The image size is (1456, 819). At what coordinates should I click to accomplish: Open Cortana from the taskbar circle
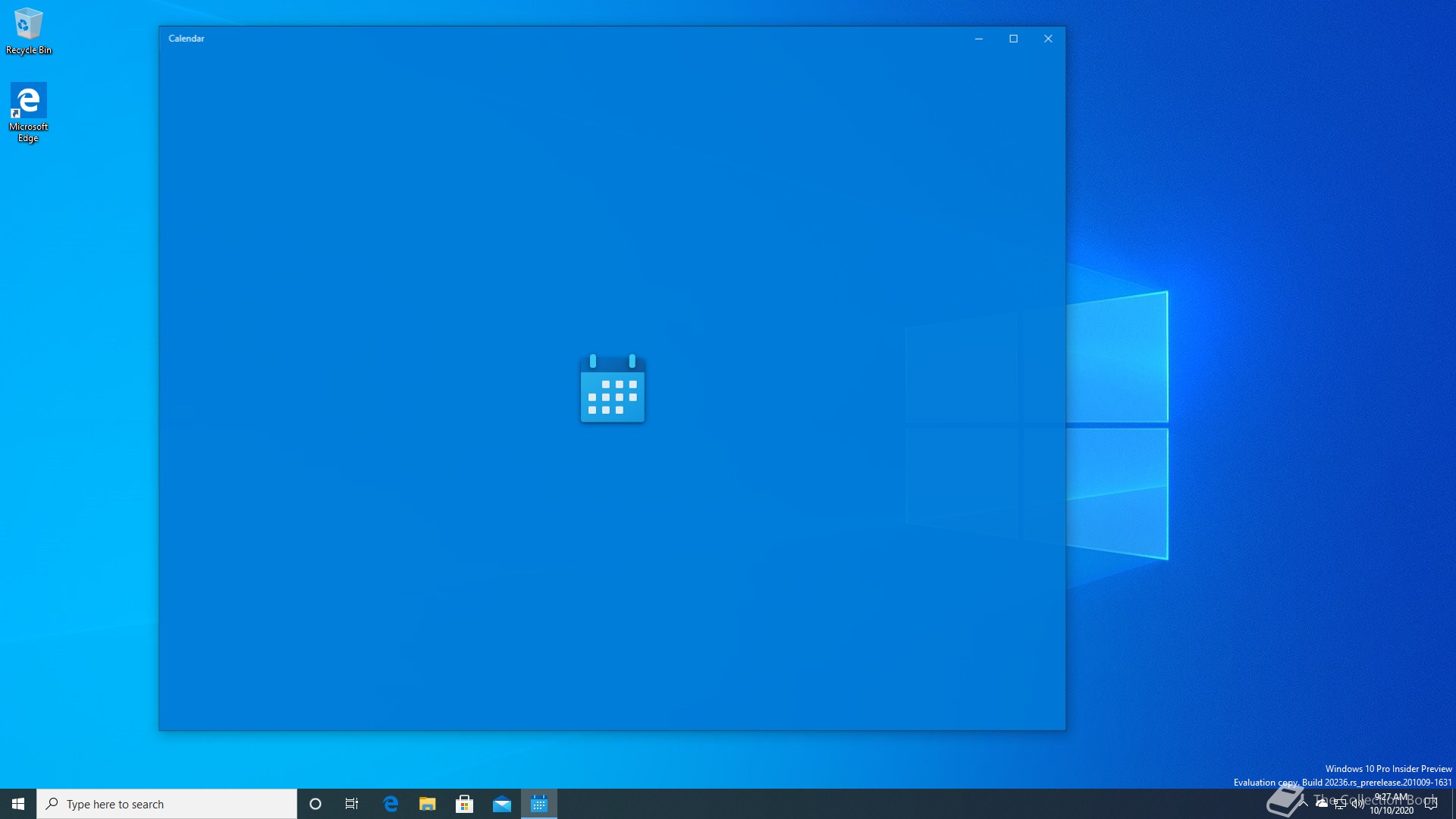tap(315, 804)
